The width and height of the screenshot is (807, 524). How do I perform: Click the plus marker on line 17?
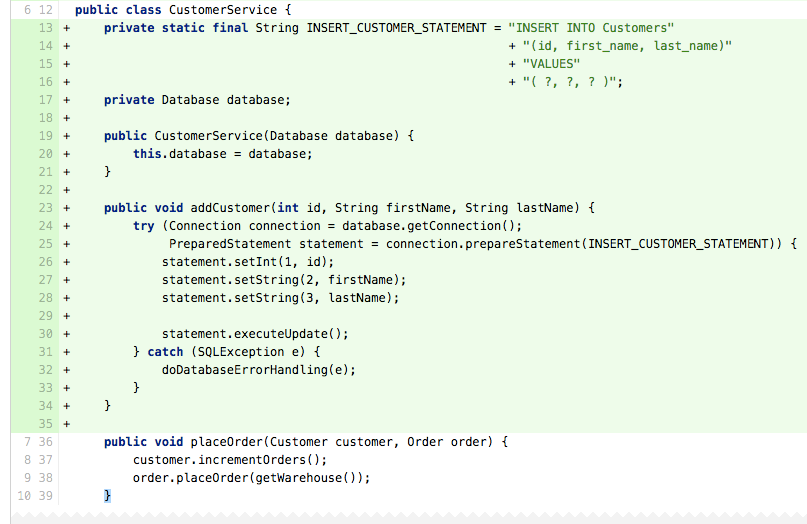click(x=66, y=100)
